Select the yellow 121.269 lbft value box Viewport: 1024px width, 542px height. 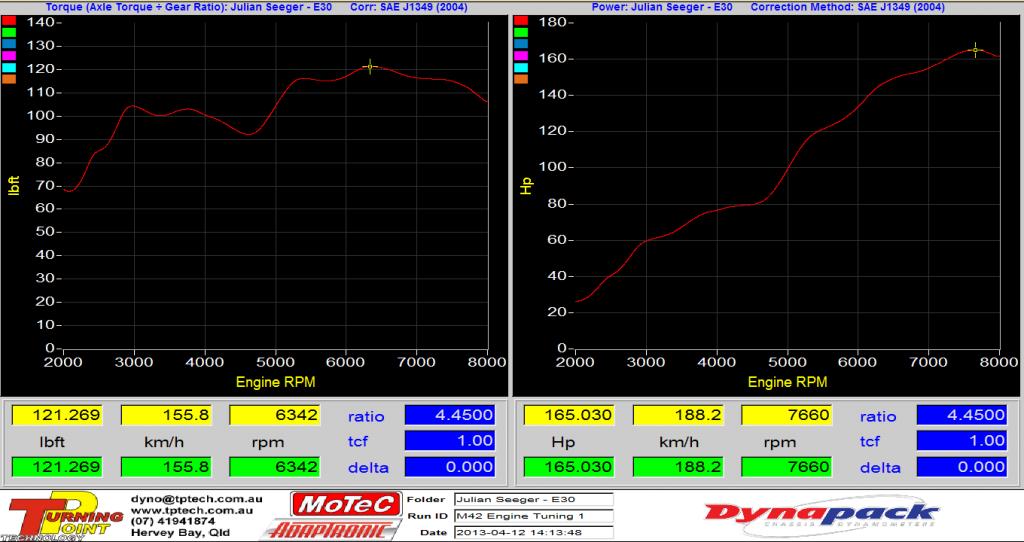pyautogui.click(x=57, y=415)
